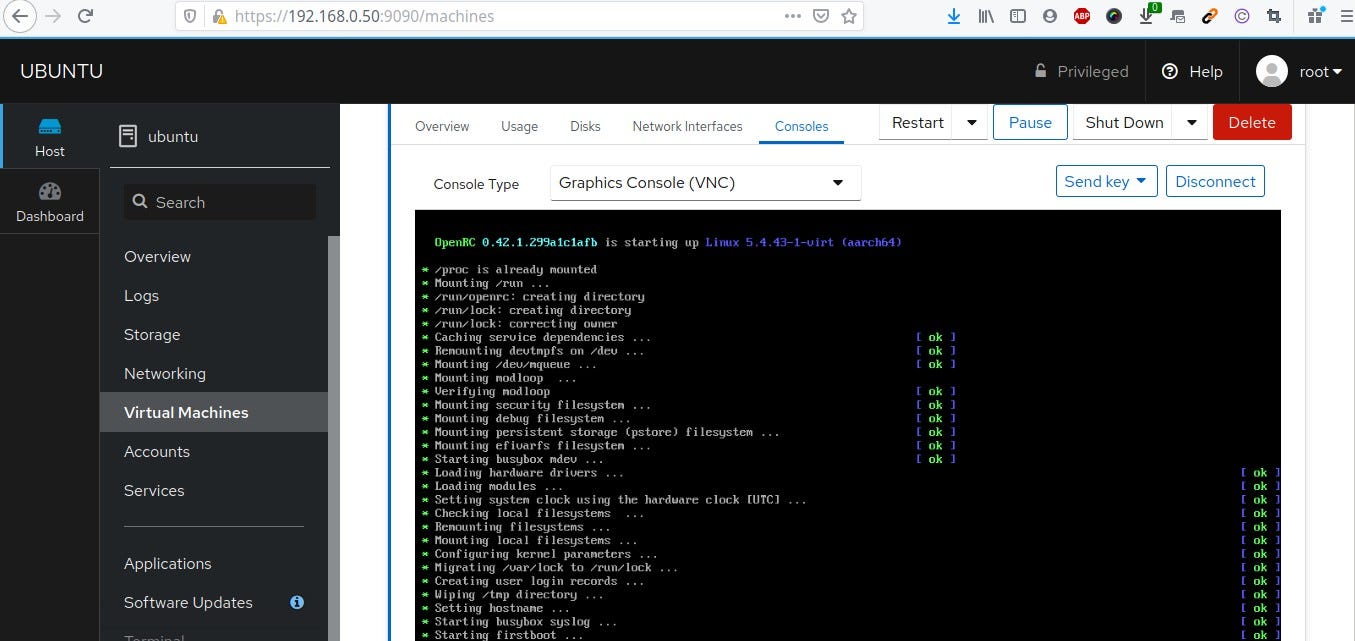This screenshot has width=1355, height=641.
Task: Open Console Type Graphics Console dropdown
Action: pyautogui.click(x=705, y=183)
